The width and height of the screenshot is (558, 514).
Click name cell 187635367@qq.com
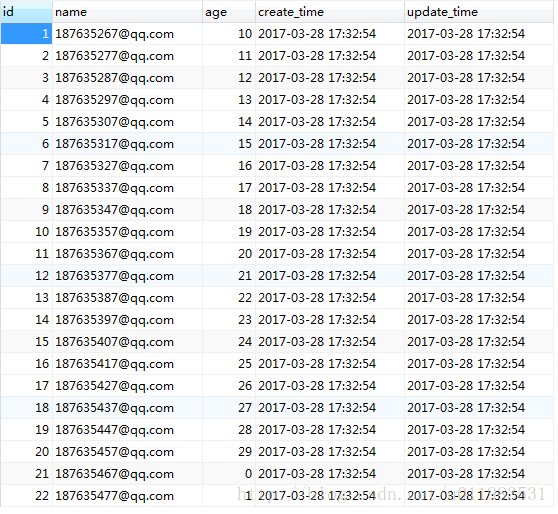click(x=127, y=254)
